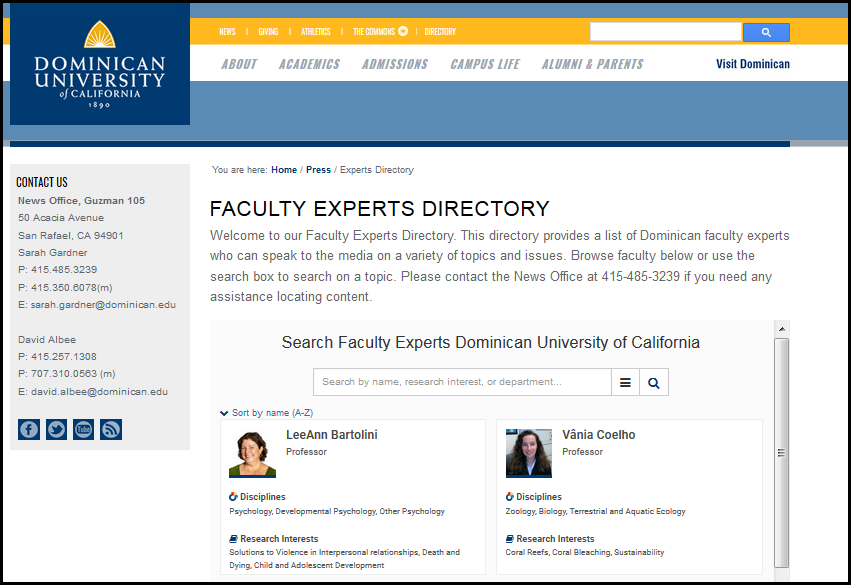Open the About menu
Image resolution: width=851 pixels, height=585 pixels.
click(x=239, y=64)
